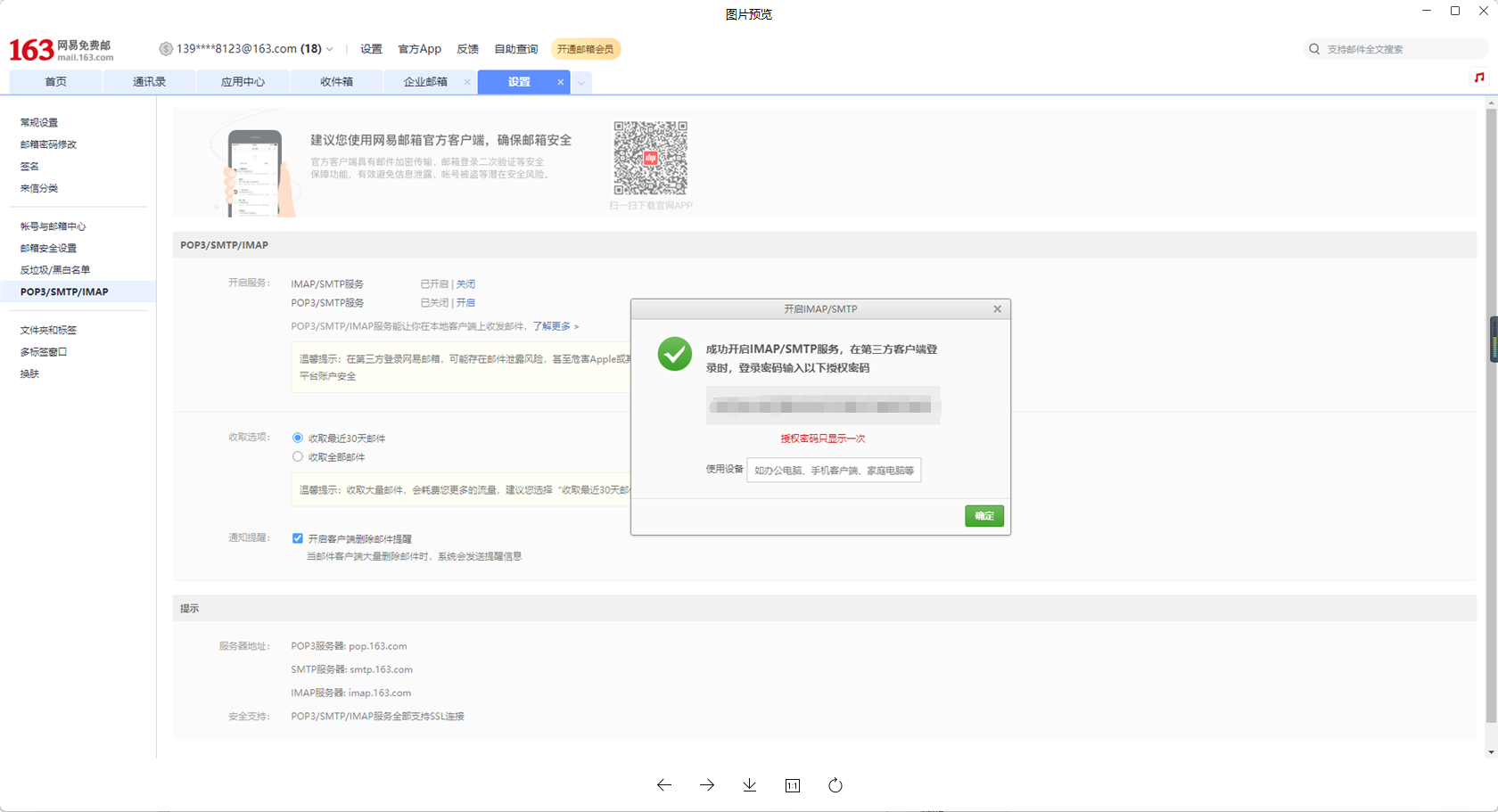Click the 开通邮箱会员 button
The height and width of the screenshot is (812, 1498).
[585, 49]
